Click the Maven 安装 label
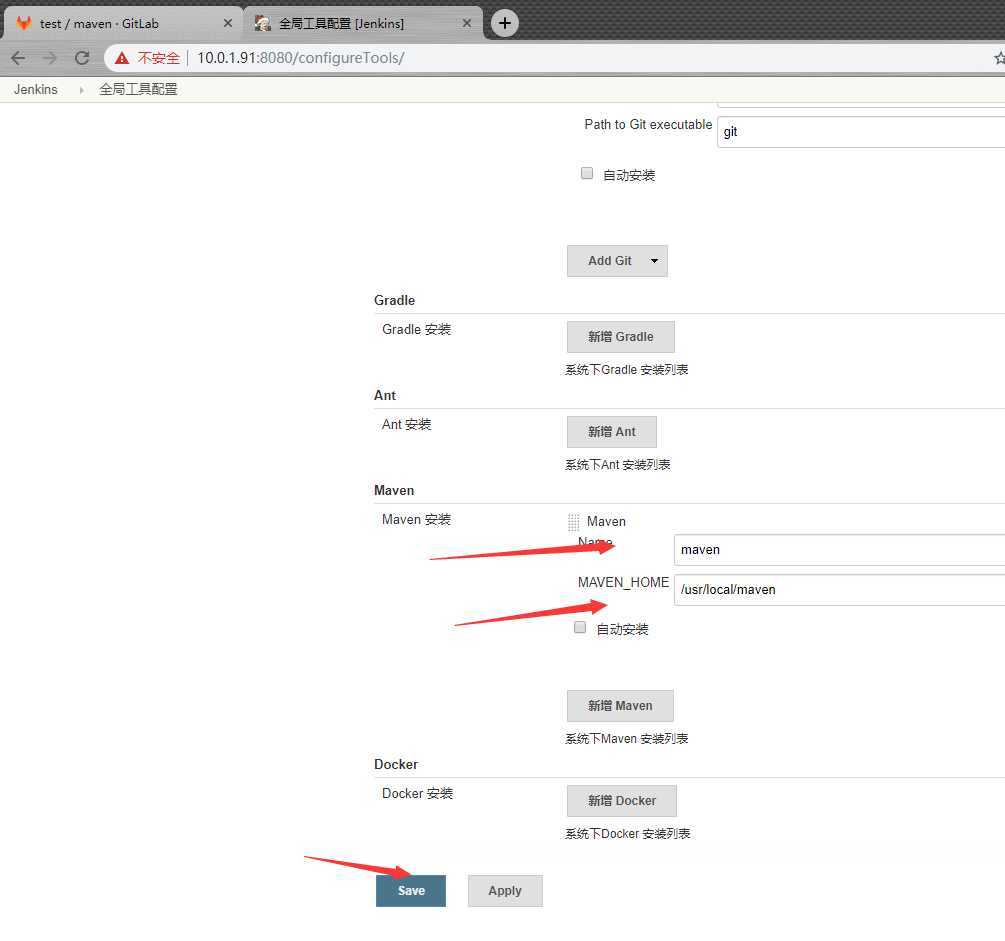Viewport: 1005px width, 941px height. click(416, 519)
